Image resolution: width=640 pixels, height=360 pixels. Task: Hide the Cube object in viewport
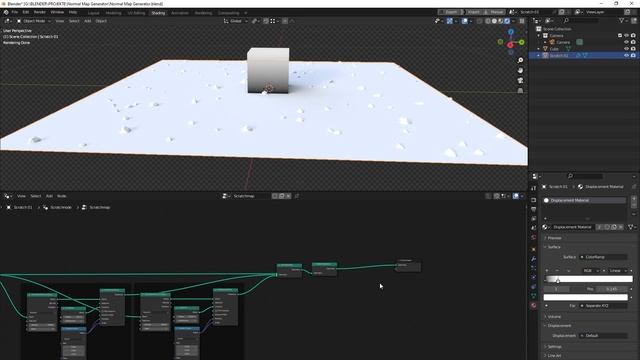coord(627,49)
